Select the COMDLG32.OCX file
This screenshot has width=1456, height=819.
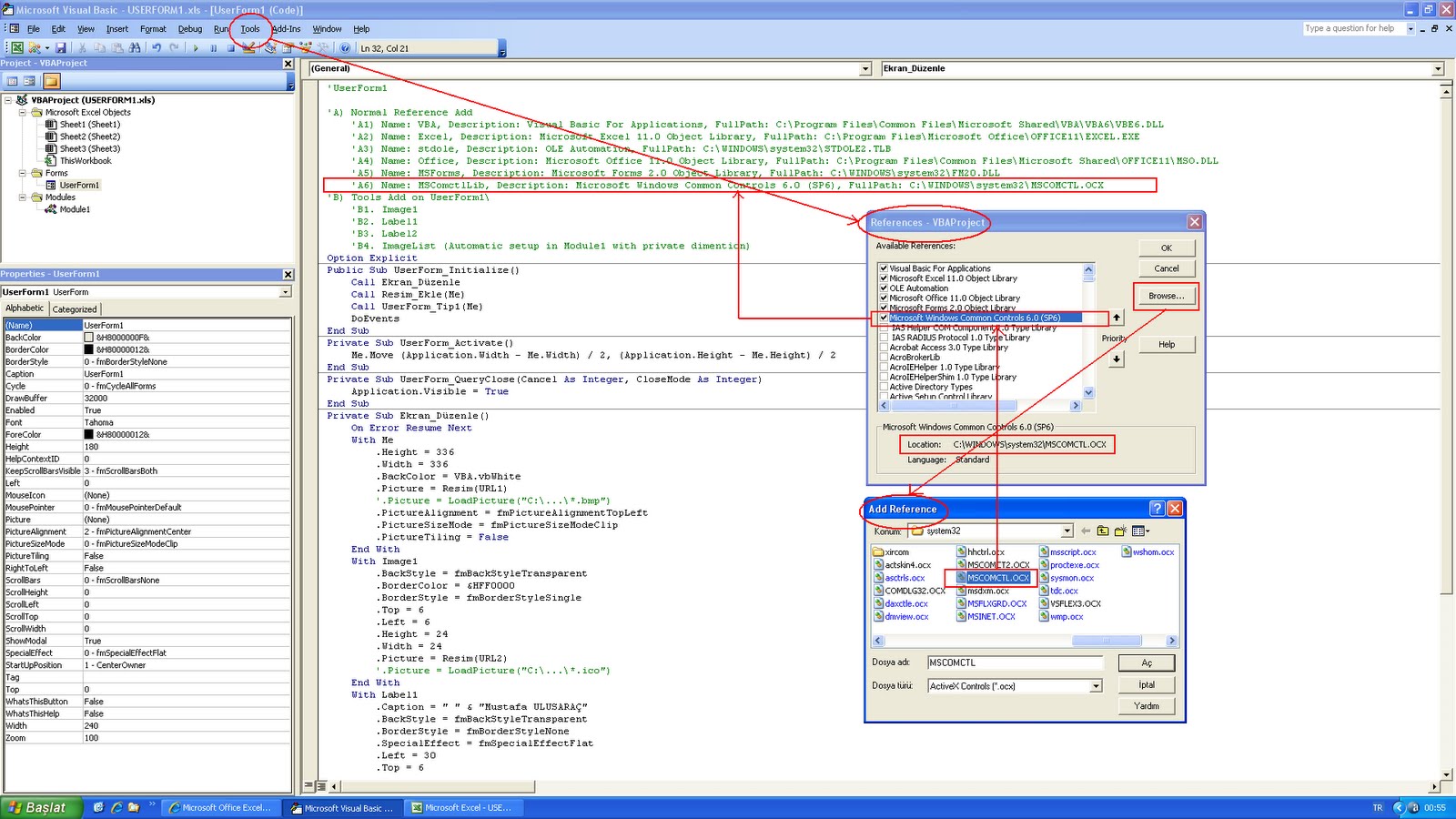pyautogui.click(x=909, y=591)
